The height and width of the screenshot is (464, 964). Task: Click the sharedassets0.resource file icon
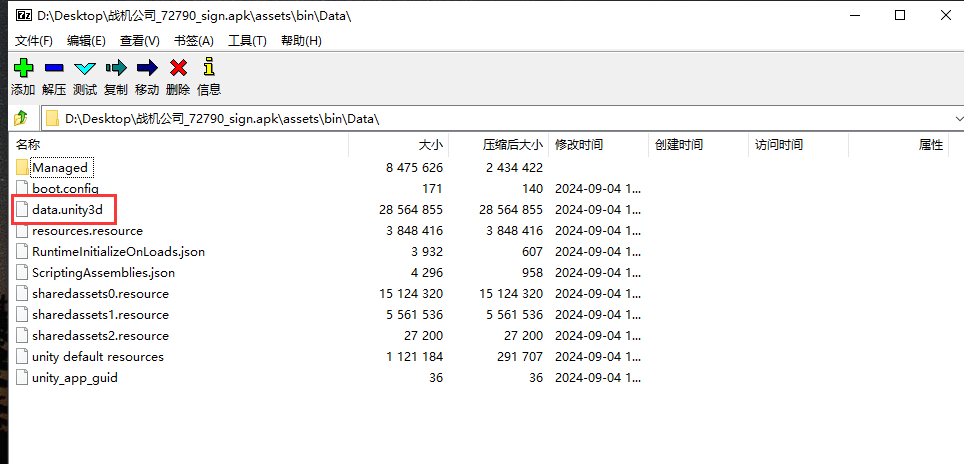(x=22, y=294)
